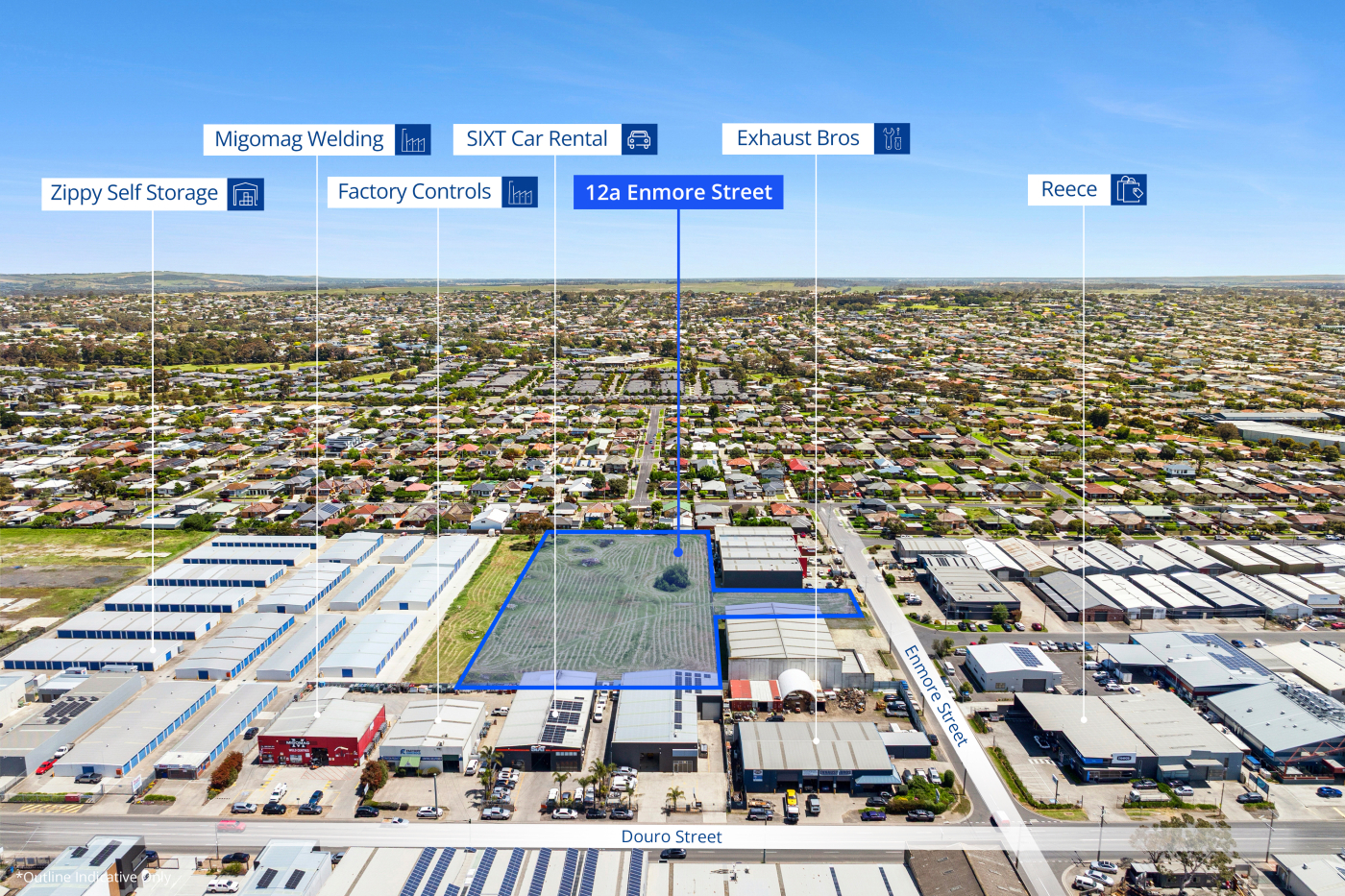
Task: Open the Factory Controls label
Action: 414,192
